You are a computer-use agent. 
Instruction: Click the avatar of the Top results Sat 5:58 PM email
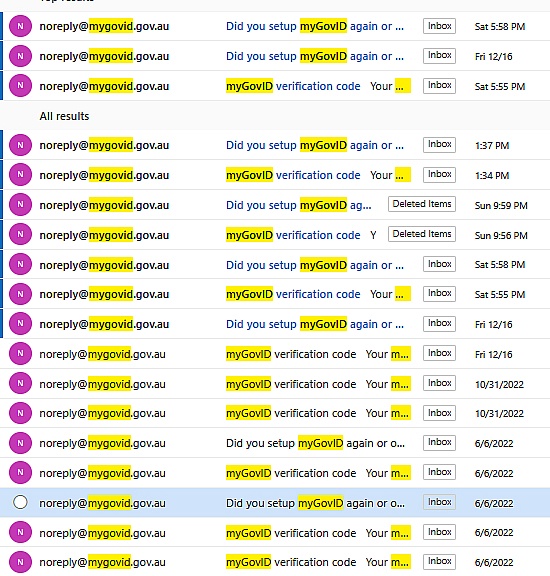click(x=20, y=26)
